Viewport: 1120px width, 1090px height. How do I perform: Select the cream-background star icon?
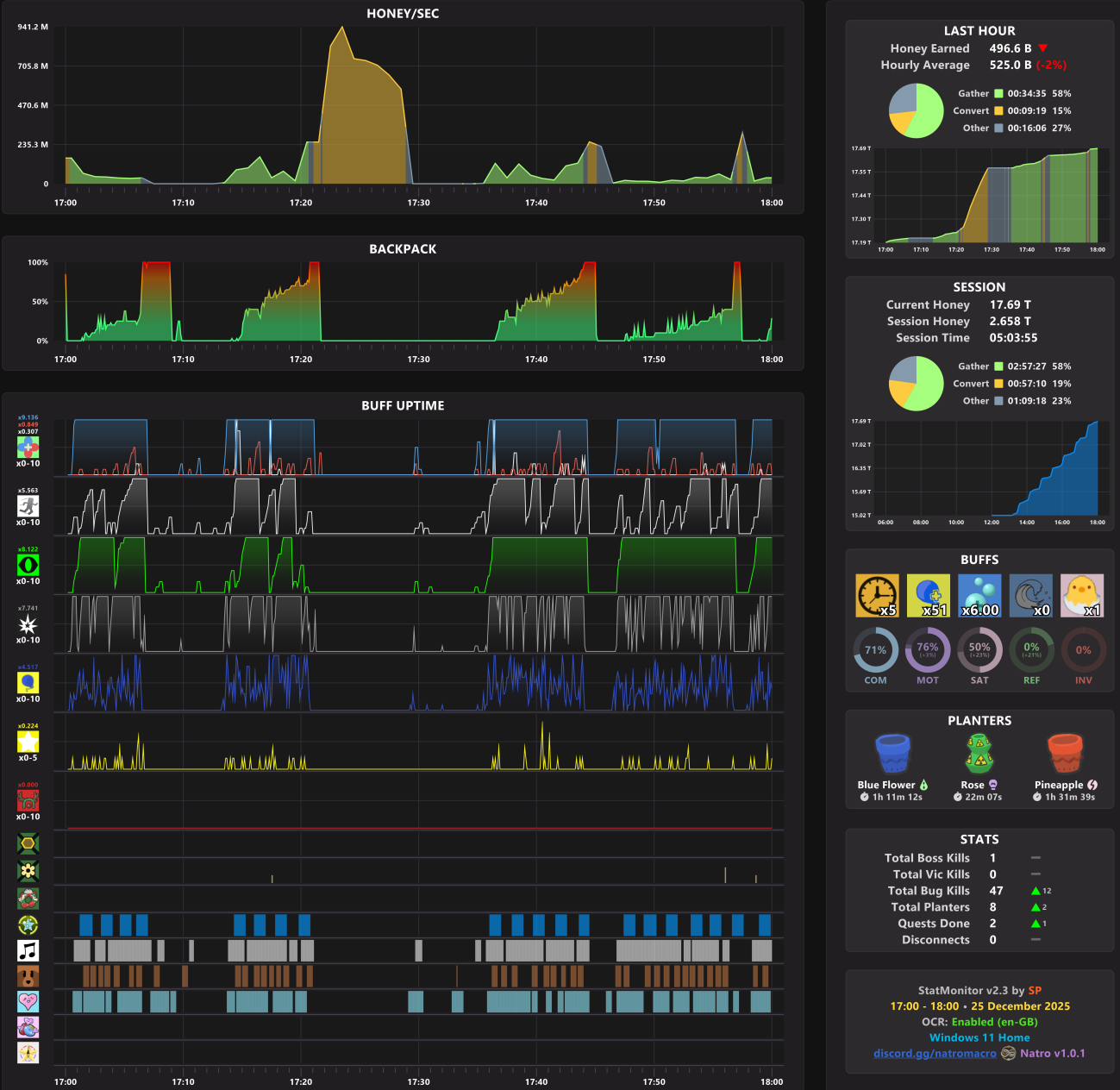point(28,1053)
